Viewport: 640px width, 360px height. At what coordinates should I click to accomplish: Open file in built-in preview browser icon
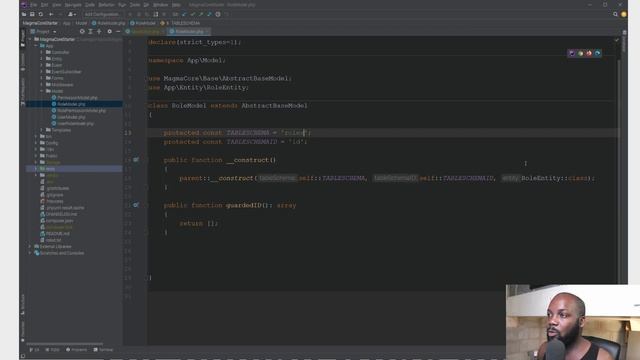click(572, 53)
